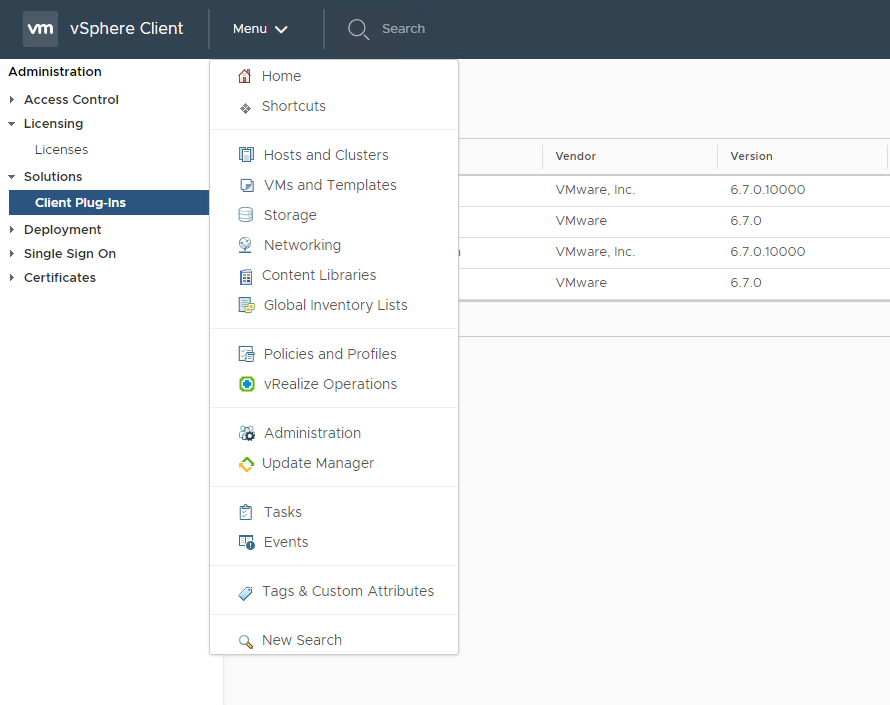890x705 pixels.
Task: Click the VMs and Templates icon
Action: (x=246, y=185)
